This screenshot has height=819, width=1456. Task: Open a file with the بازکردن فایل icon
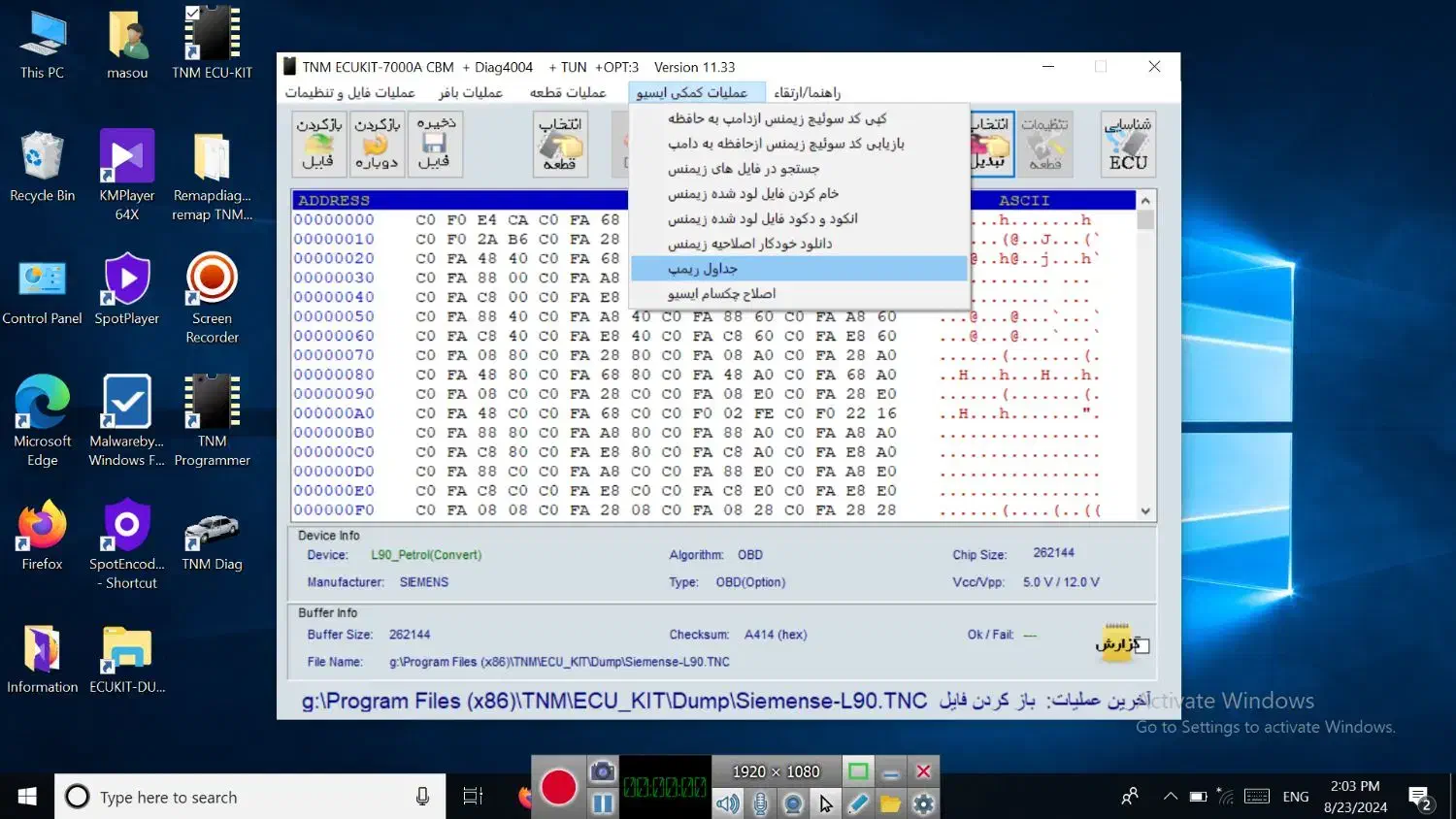tap(317, 144)
